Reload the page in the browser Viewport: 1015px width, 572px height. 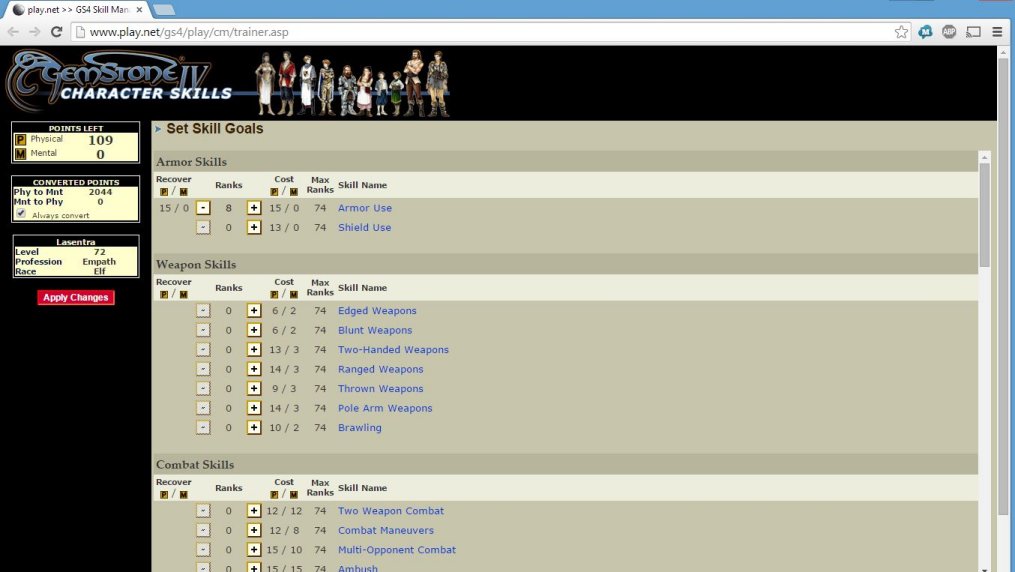(x=56, y=32)
